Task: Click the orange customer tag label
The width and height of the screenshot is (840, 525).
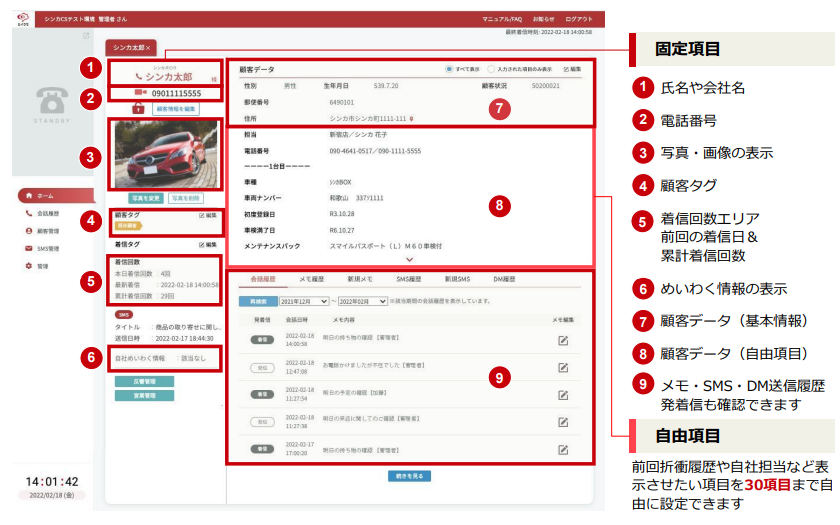Action: (127, 227)
